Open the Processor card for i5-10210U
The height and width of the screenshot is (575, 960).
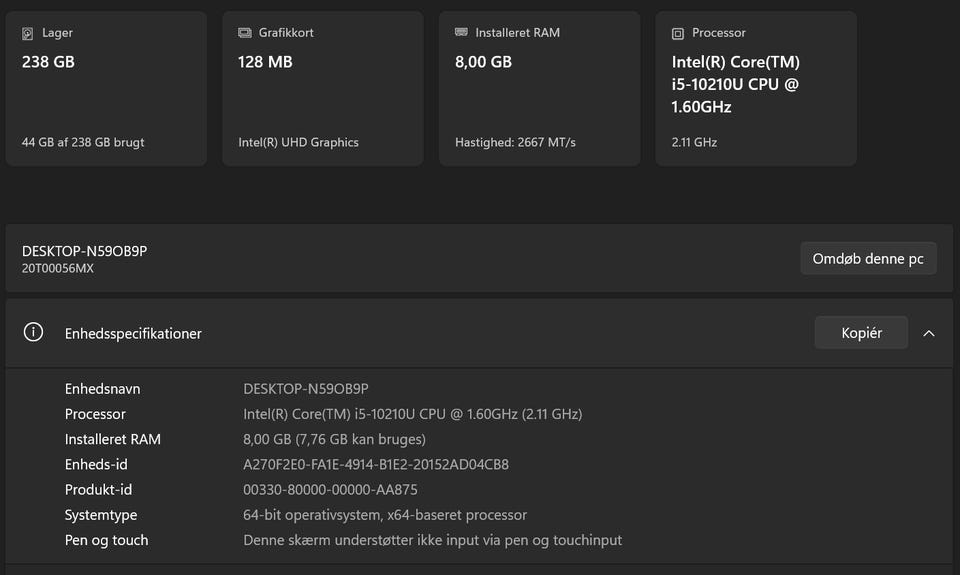click(x=756, y=88)
